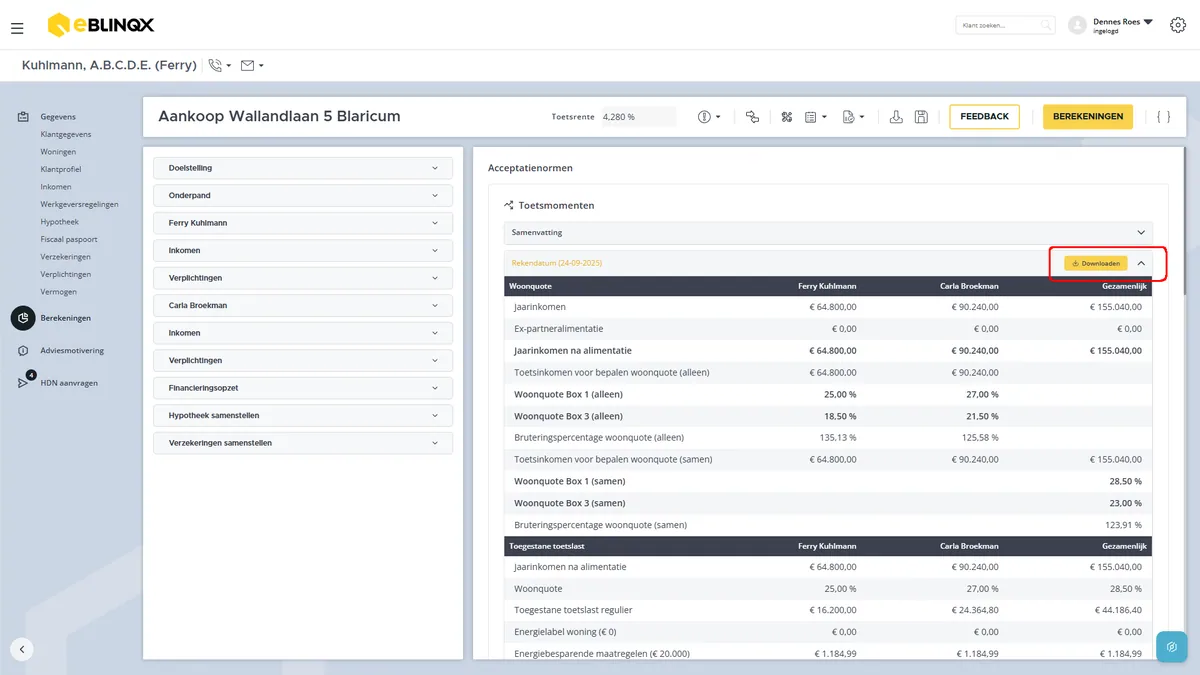Viewport: 1200px width, 675px height.
Task: Open the checklist toolbar dropdown
Action: coord(816,117)
